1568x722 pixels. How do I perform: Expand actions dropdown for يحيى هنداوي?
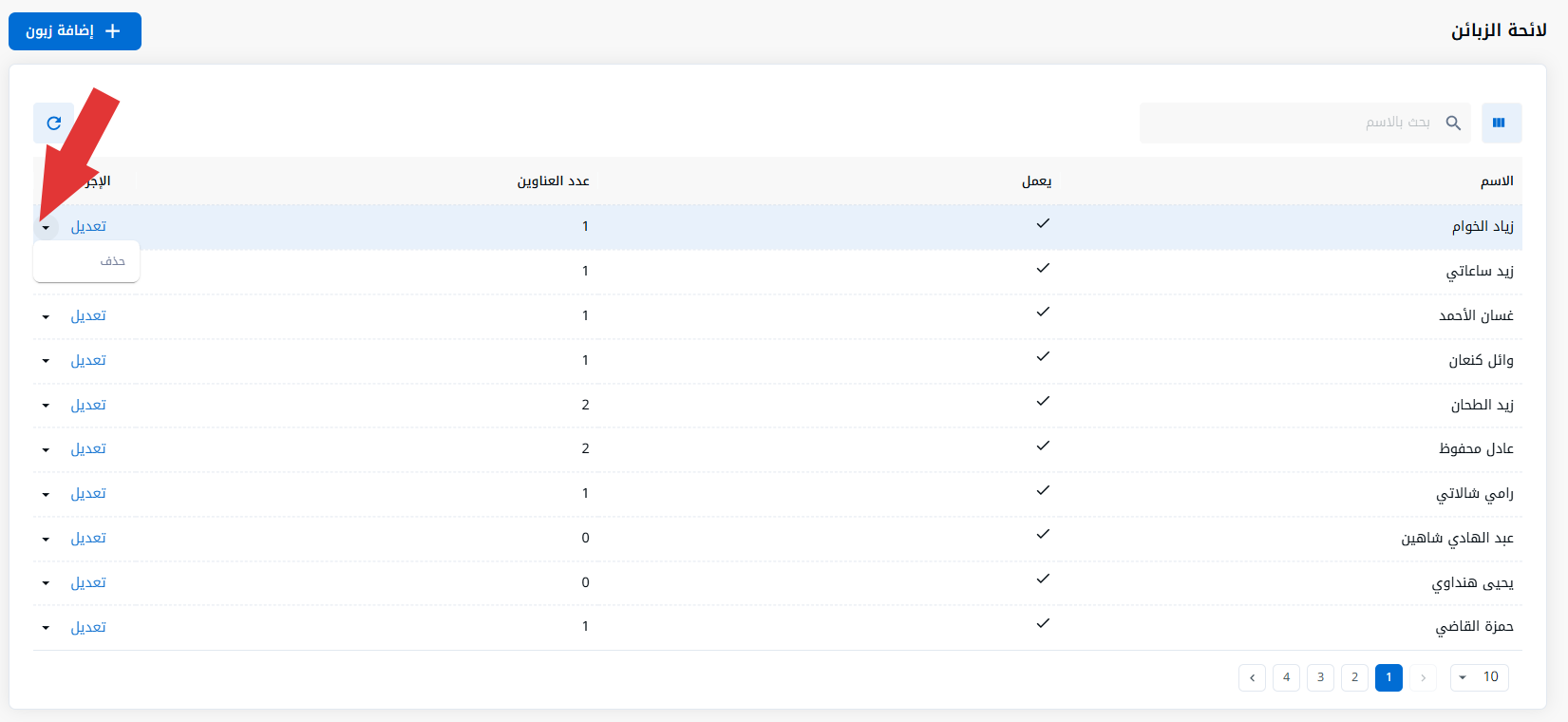pyautogui.click(x=46, y=583)
